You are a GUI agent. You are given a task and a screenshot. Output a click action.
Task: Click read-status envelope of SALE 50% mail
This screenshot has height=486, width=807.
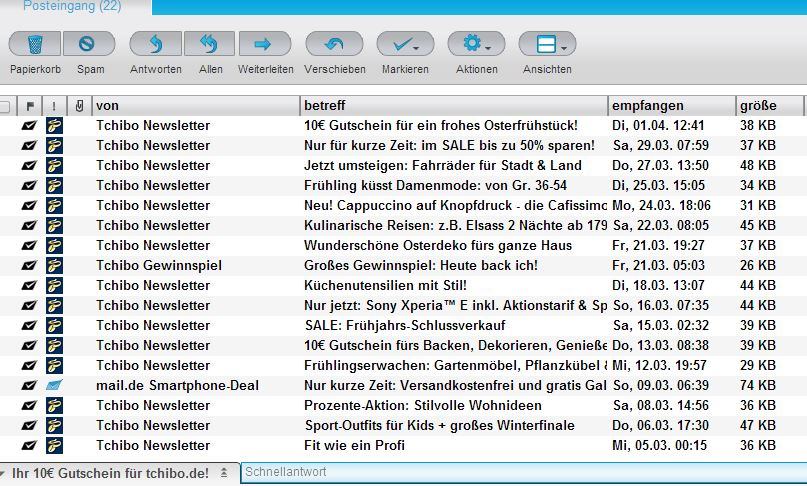click(x=29, y=146)
